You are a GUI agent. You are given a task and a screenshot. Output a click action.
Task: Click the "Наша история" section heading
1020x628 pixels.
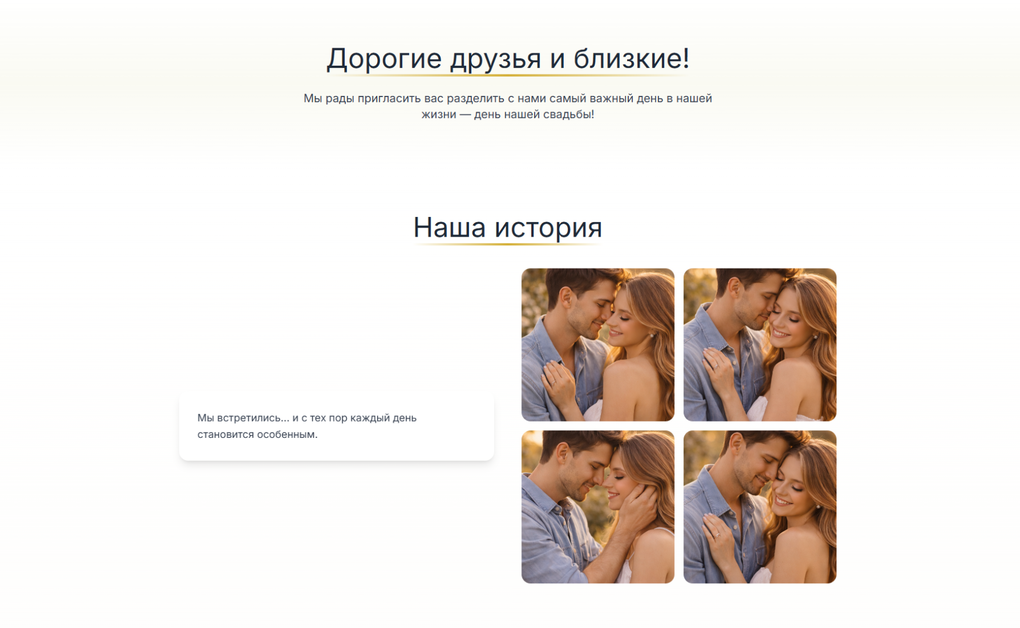tap(507, 227)
